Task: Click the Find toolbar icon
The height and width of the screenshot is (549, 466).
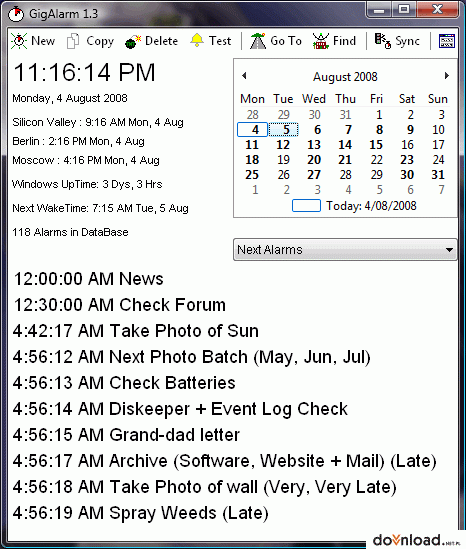Action: click(x=321, y=41)
